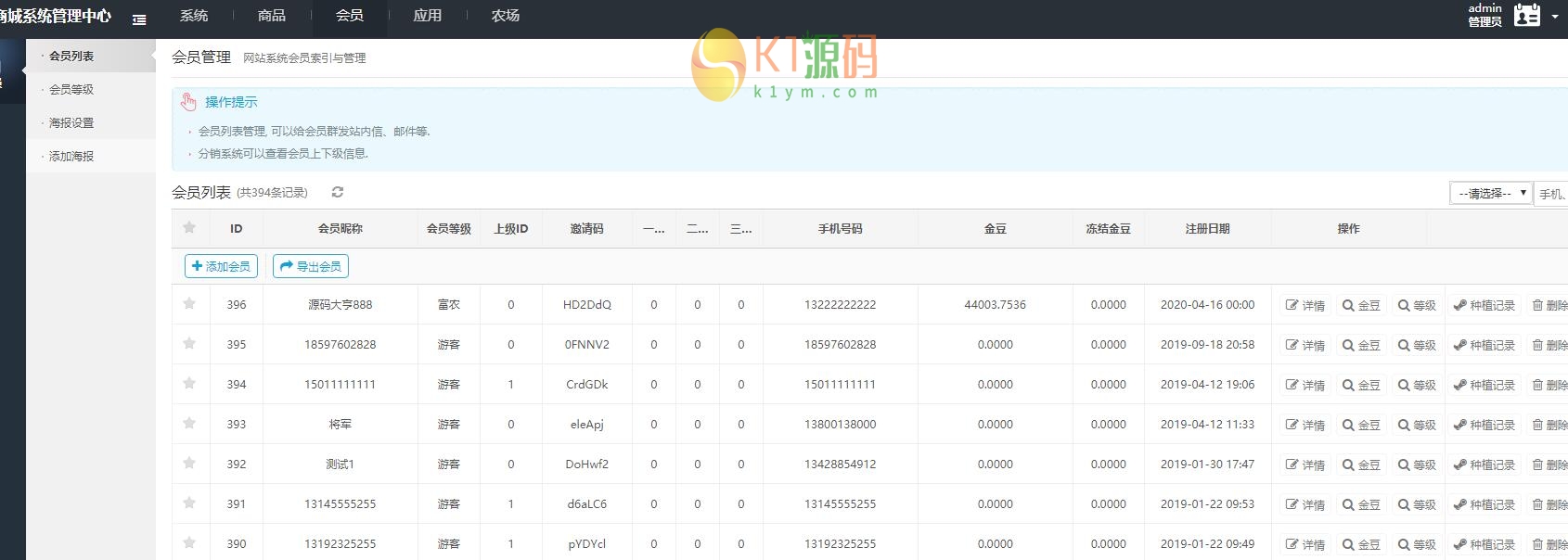
Task: Toggle the sidebar collapse hamburger icon
Action: 139,19
